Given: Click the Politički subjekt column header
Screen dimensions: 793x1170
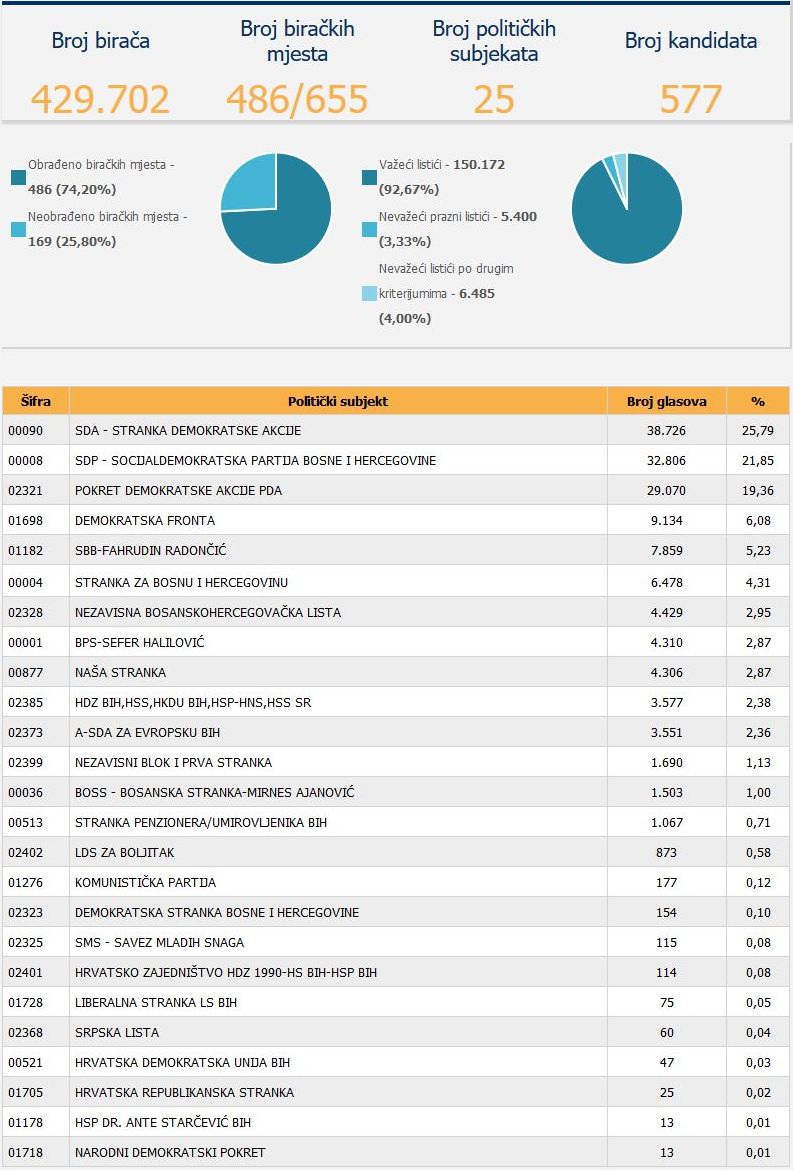Looking at the screenshot, I should pos(338,401).
